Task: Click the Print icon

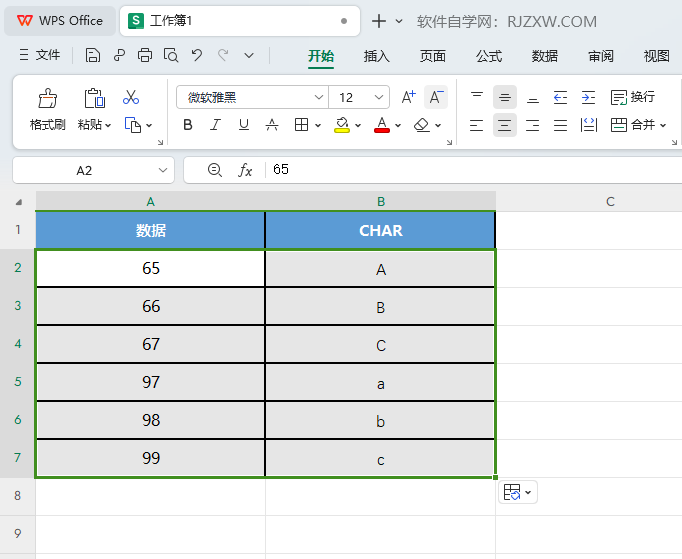Action: coord(145,56)
